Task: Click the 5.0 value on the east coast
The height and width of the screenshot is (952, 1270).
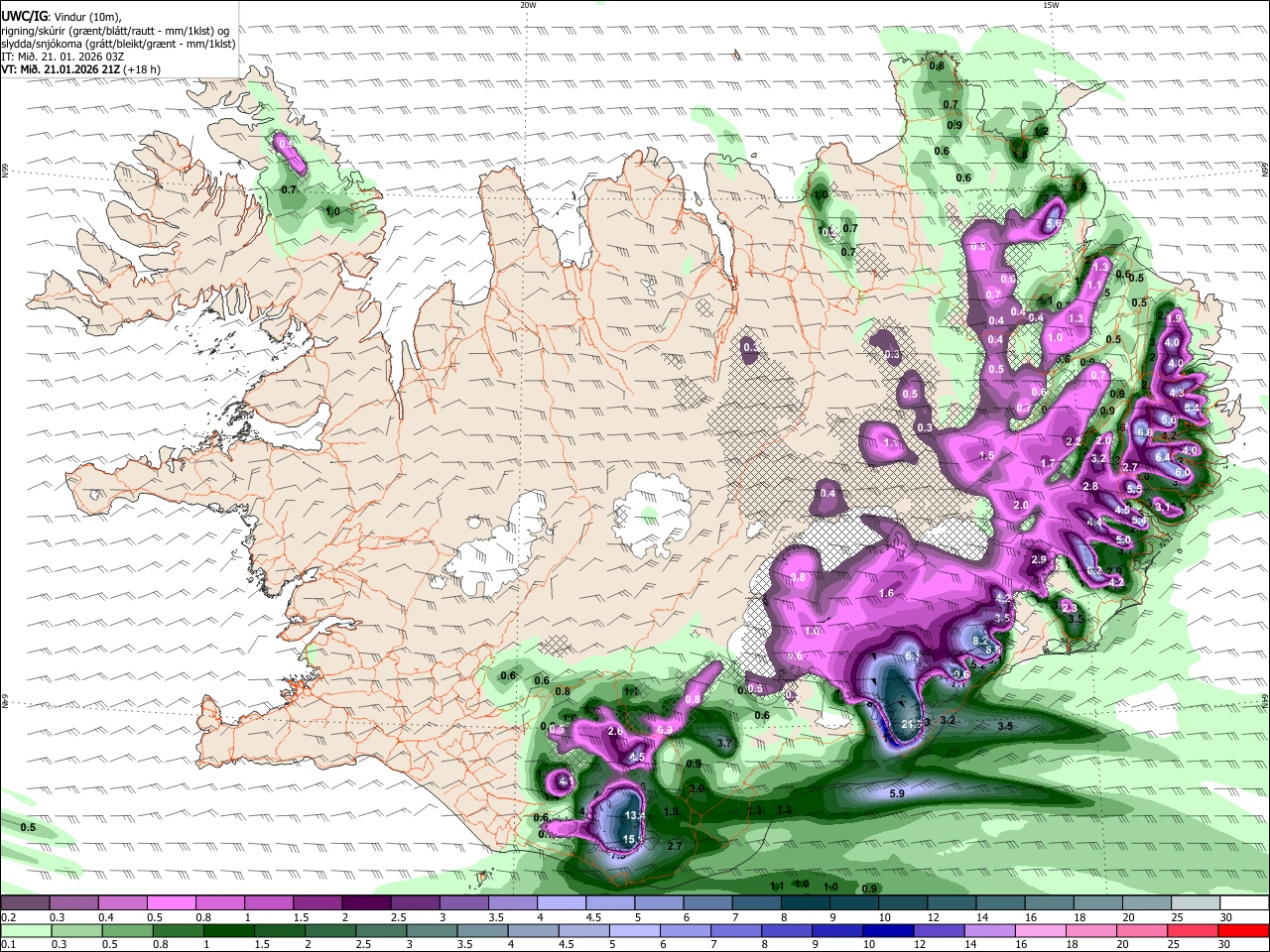Action: point(1124,540)
